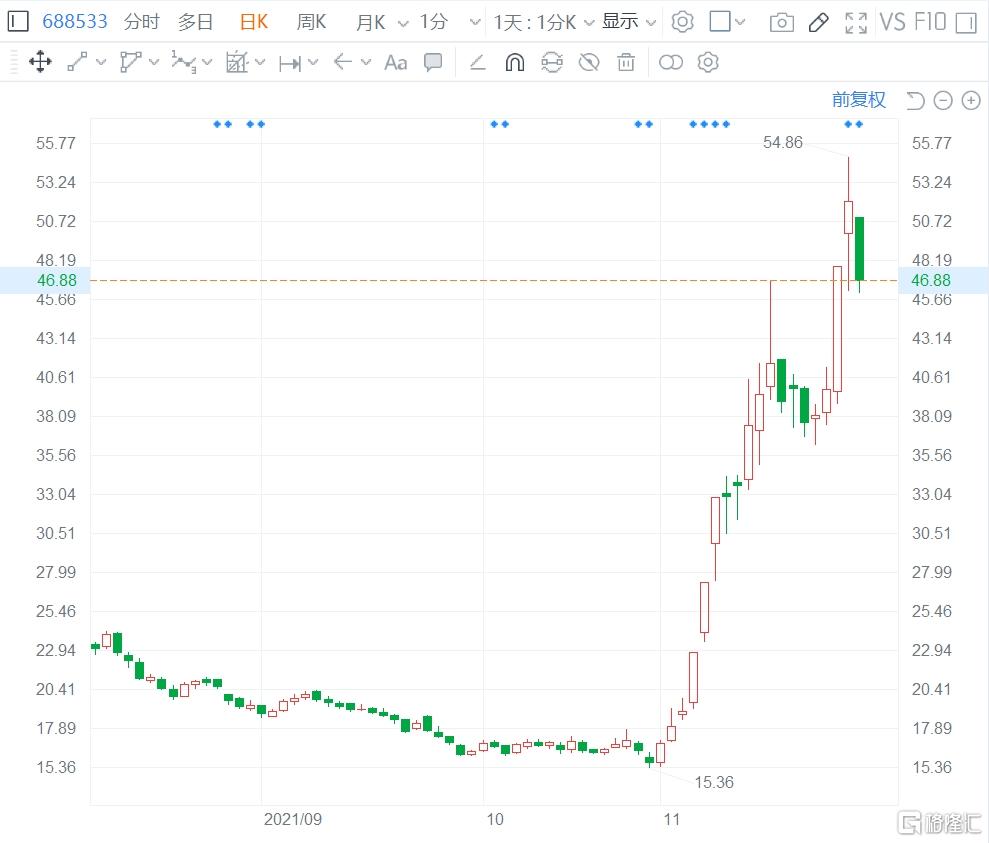Expand the dropdown arrow beside 月K
This screenshot has width=989, height=843.
403,23
